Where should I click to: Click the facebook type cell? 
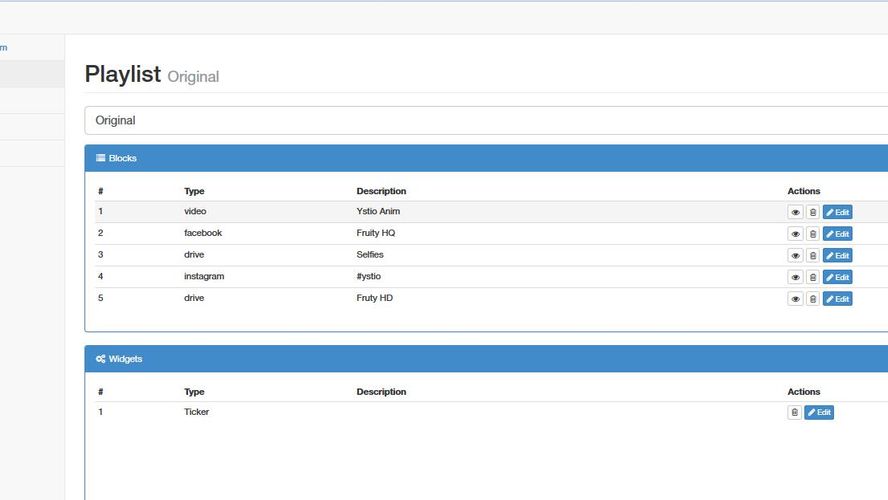203,233
